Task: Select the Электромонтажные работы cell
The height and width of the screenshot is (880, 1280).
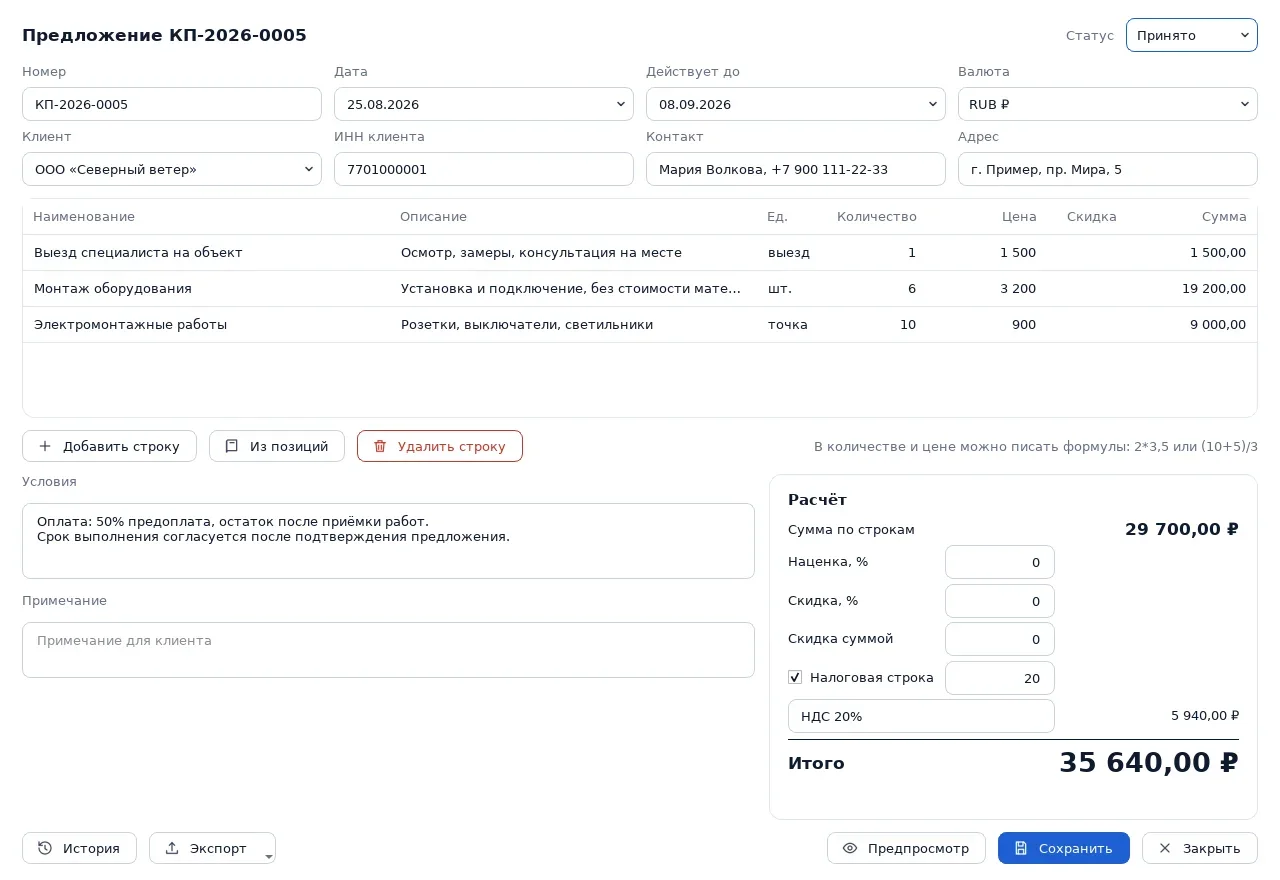Action: click(207, 325)
